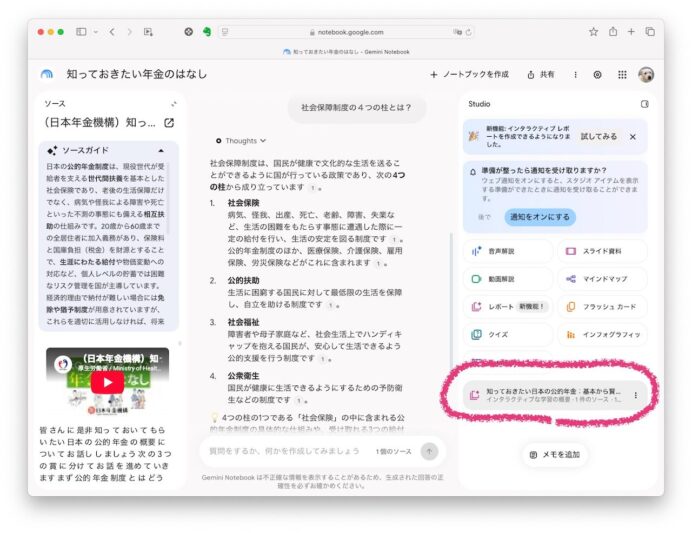Viewport: 692px width, 533px height.
Task: Open the Google apps grid icon
Action: pyautogui.click(x=622, y=75)
